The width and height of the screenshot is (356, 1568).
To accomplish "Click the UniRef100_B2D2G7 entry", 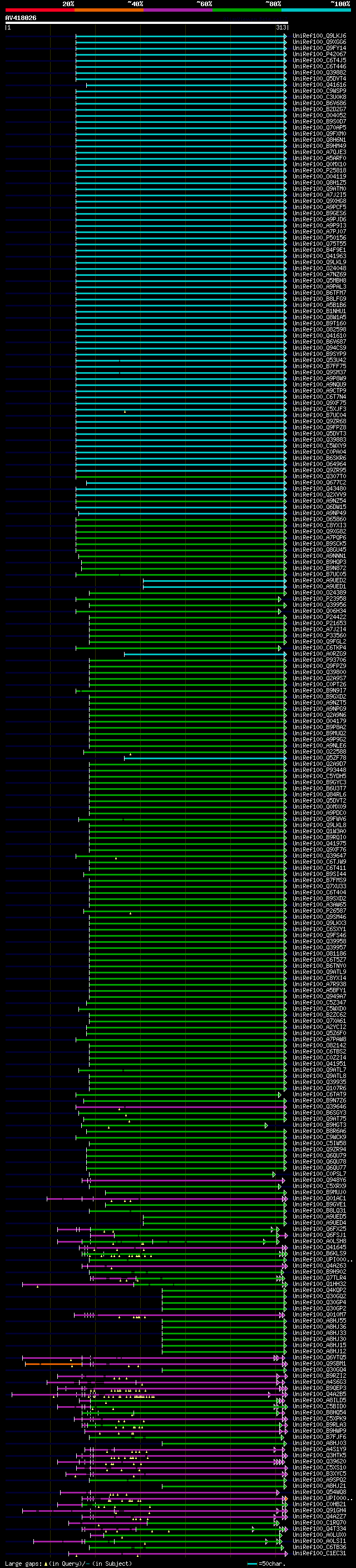I will point(319,109).
